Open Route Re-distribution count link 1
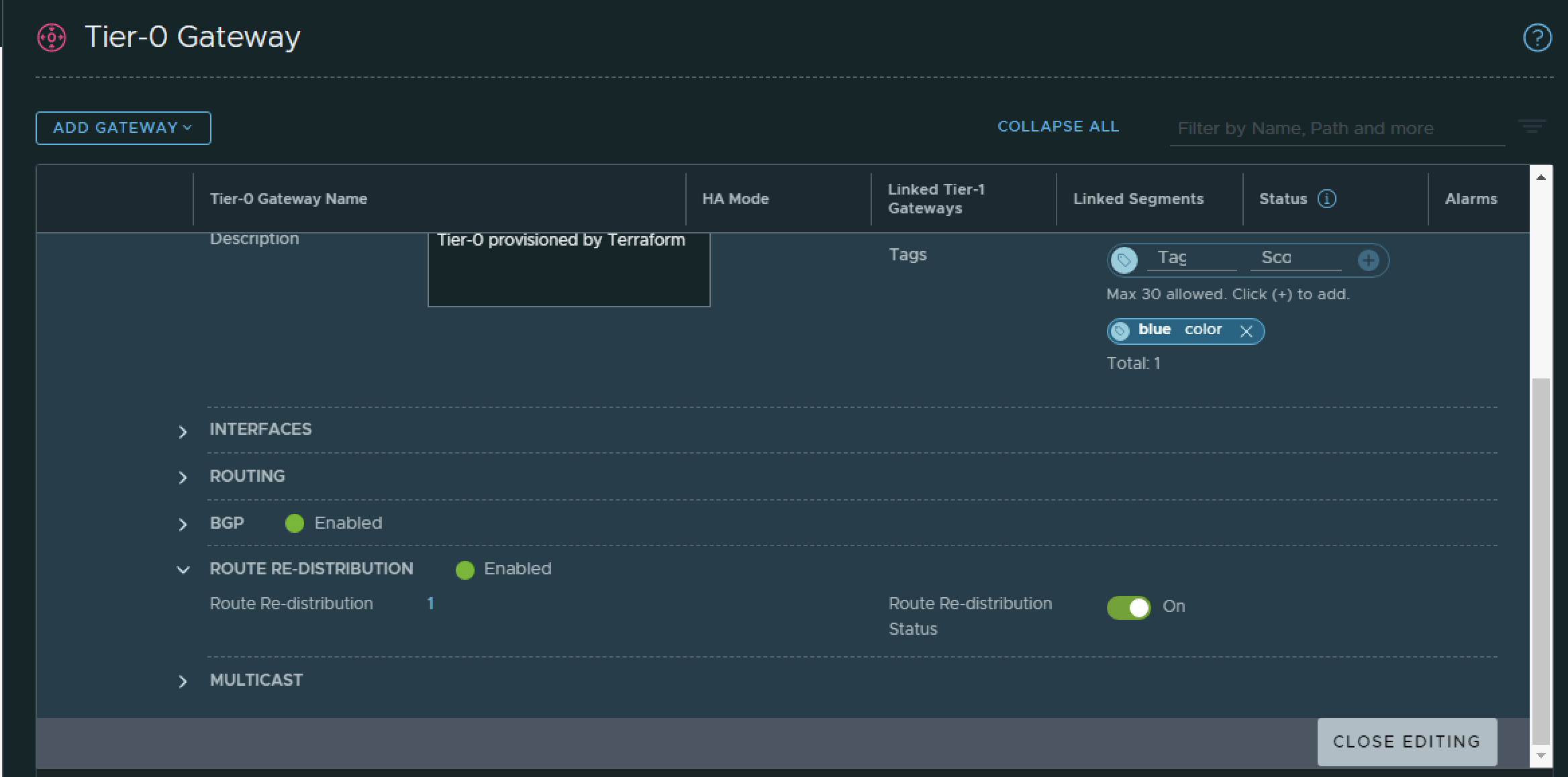 tap(430, 603)
